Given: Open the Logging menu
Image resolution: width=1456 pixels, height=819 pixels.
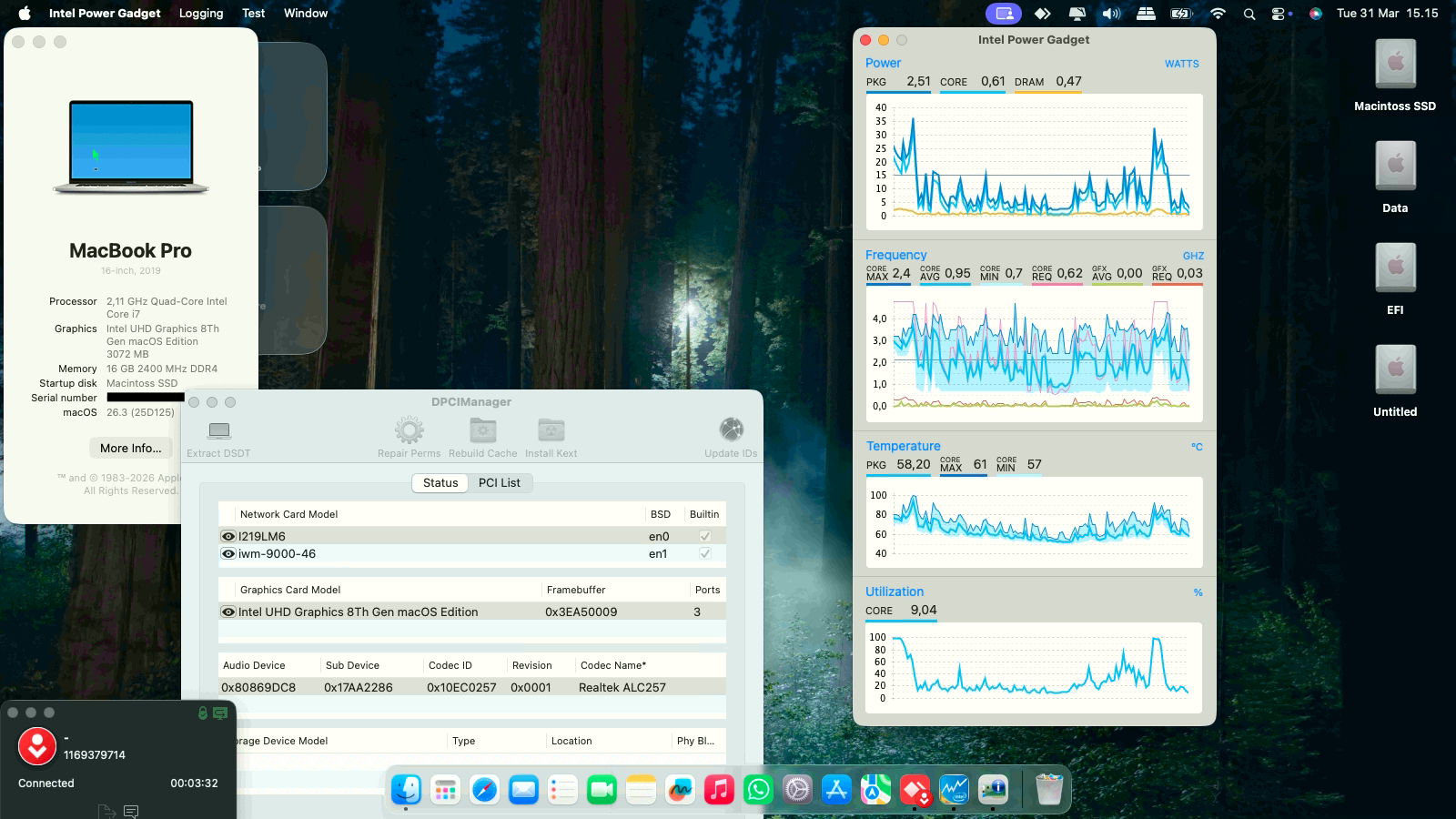Looking at the screenshot, I should point(201,13).
